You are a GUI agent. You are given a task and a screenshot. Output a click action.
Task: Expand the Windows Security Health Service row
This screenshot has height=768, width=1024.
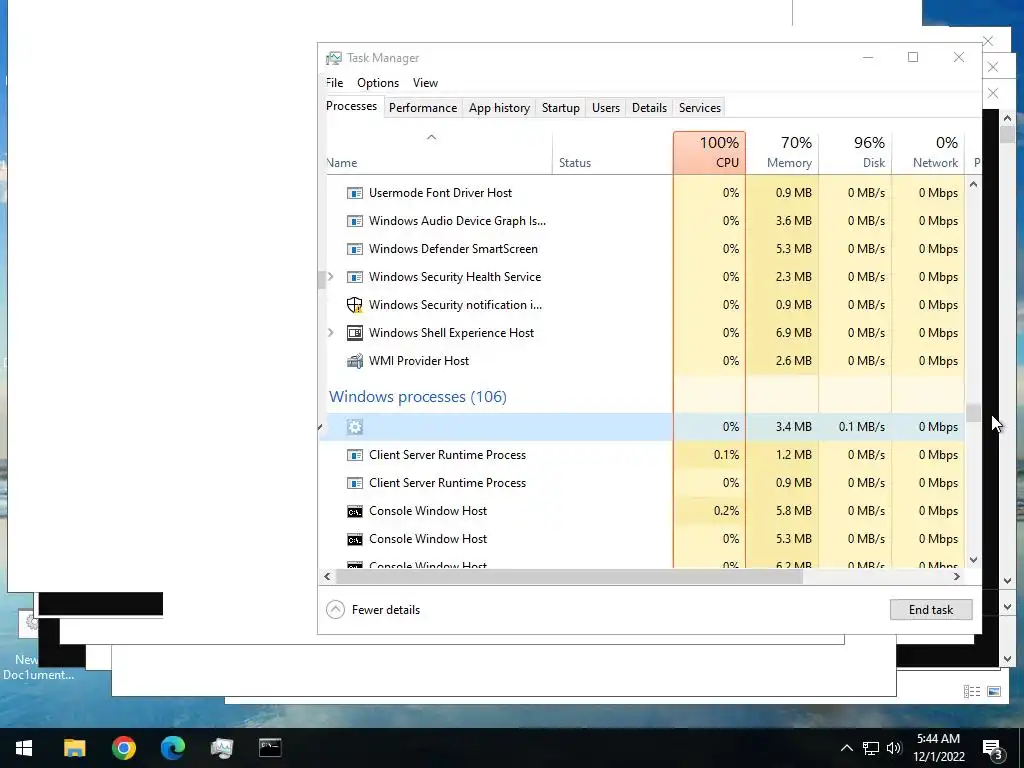tap(331, 277)
